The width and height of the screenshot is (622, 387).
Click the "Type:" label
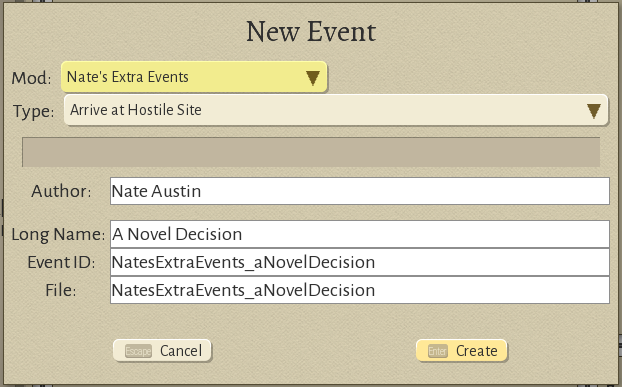(33, 111)
